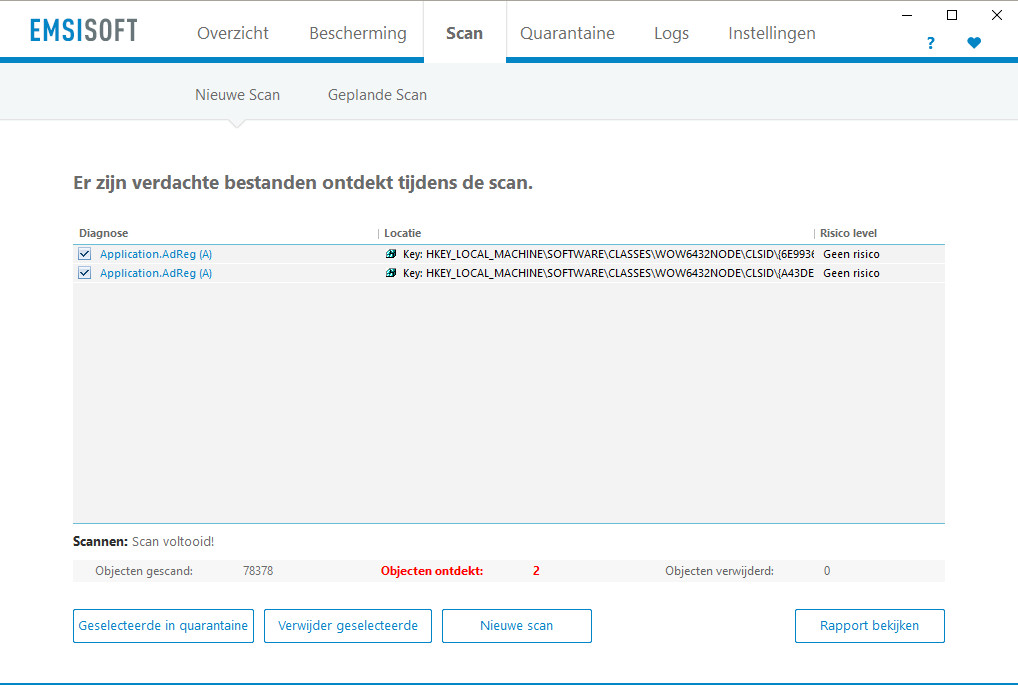Switch to the Bescherming tab

[x=358, y=33]
